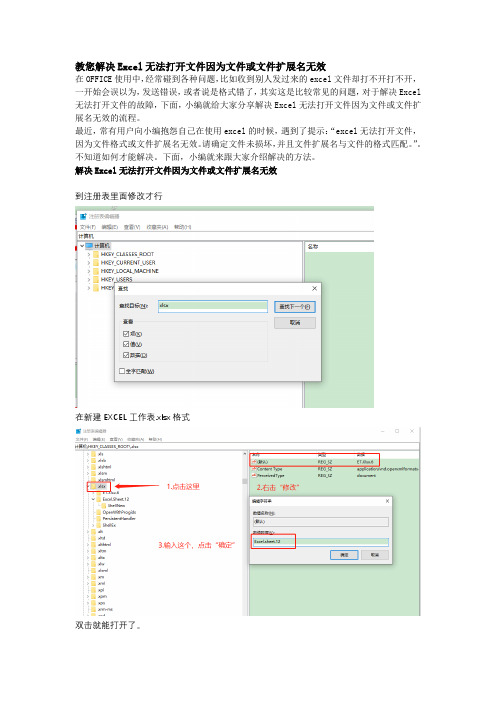
Task: Click the ShellNew folder icon
Action: click(104, 505)
